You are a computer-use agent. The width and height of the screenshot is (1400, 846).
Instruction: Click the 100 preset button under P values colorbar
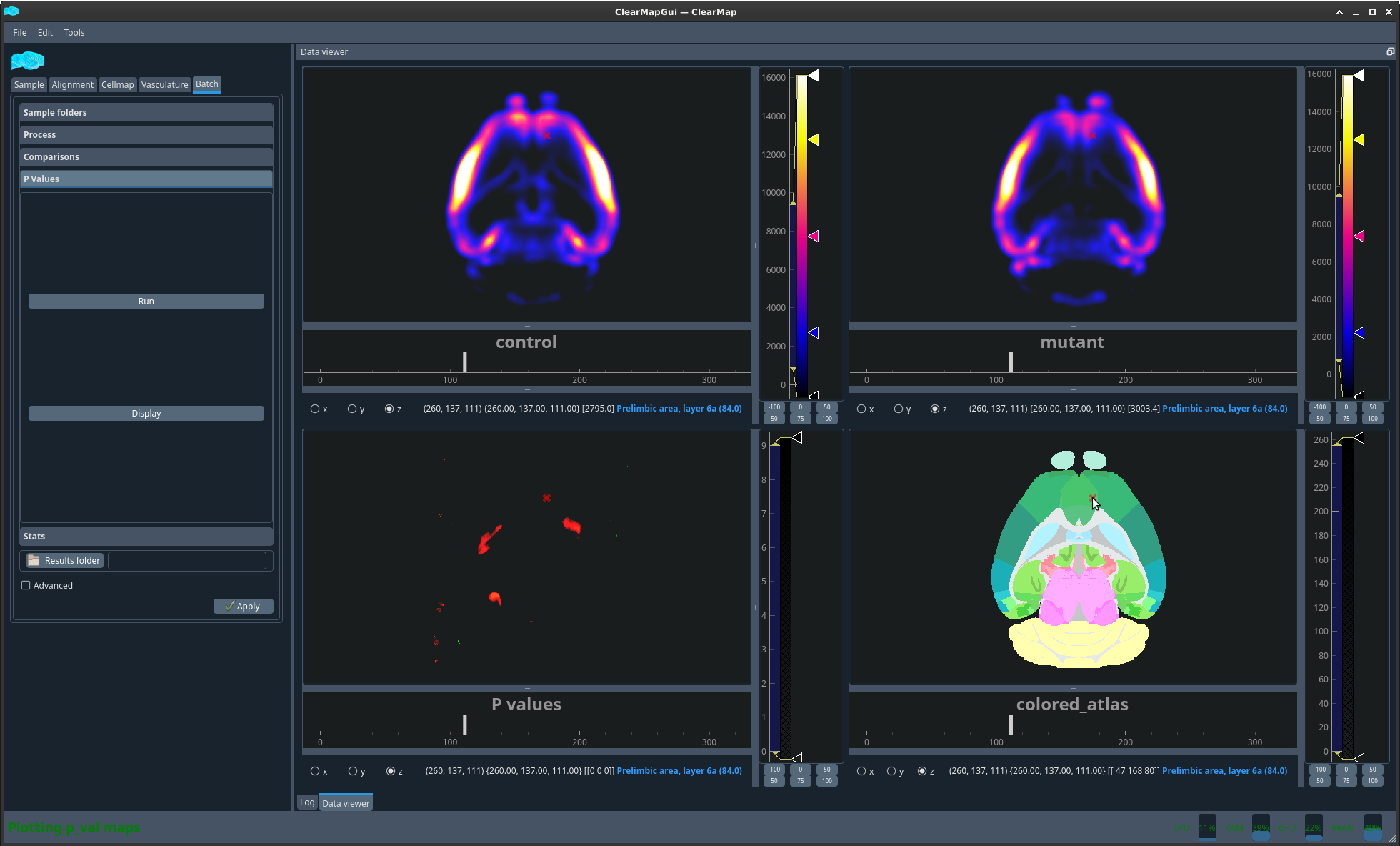pyautogui.click(x=827, y=781)
